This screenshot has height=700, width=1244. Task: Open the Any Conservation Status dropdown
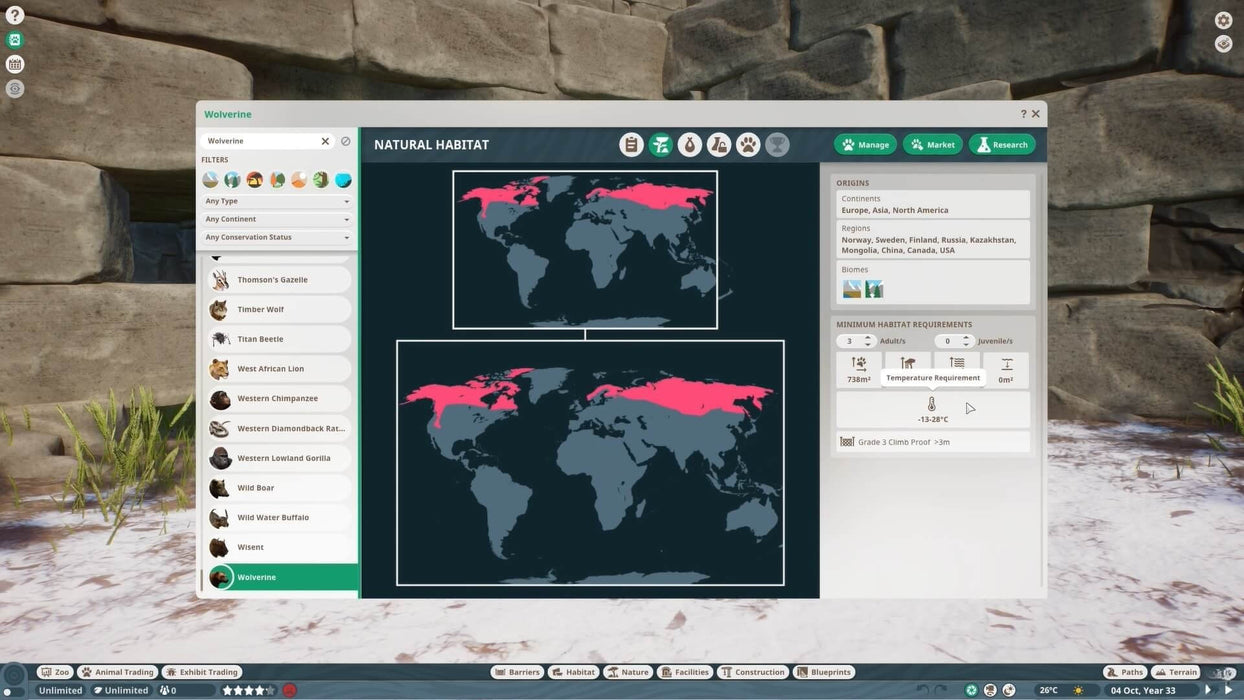point(277,237)
